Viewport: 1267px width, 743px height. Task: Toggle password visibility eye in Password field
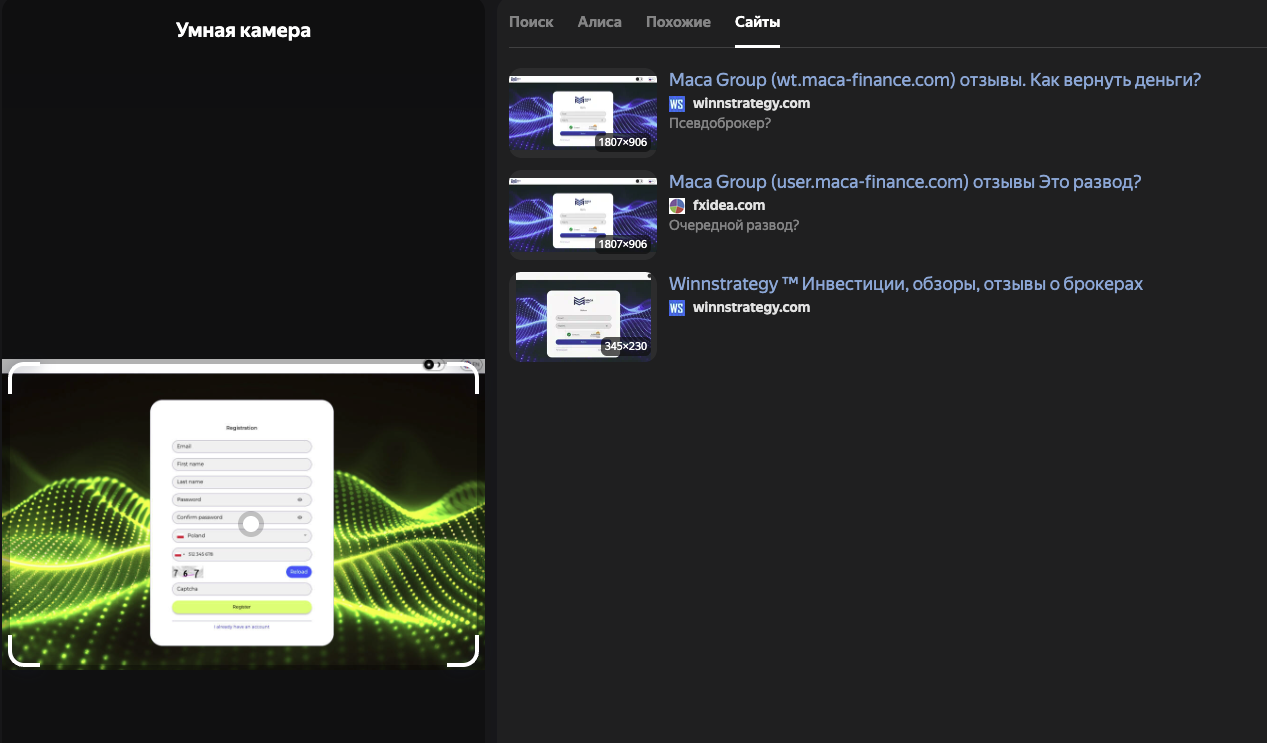pos(300,499)
